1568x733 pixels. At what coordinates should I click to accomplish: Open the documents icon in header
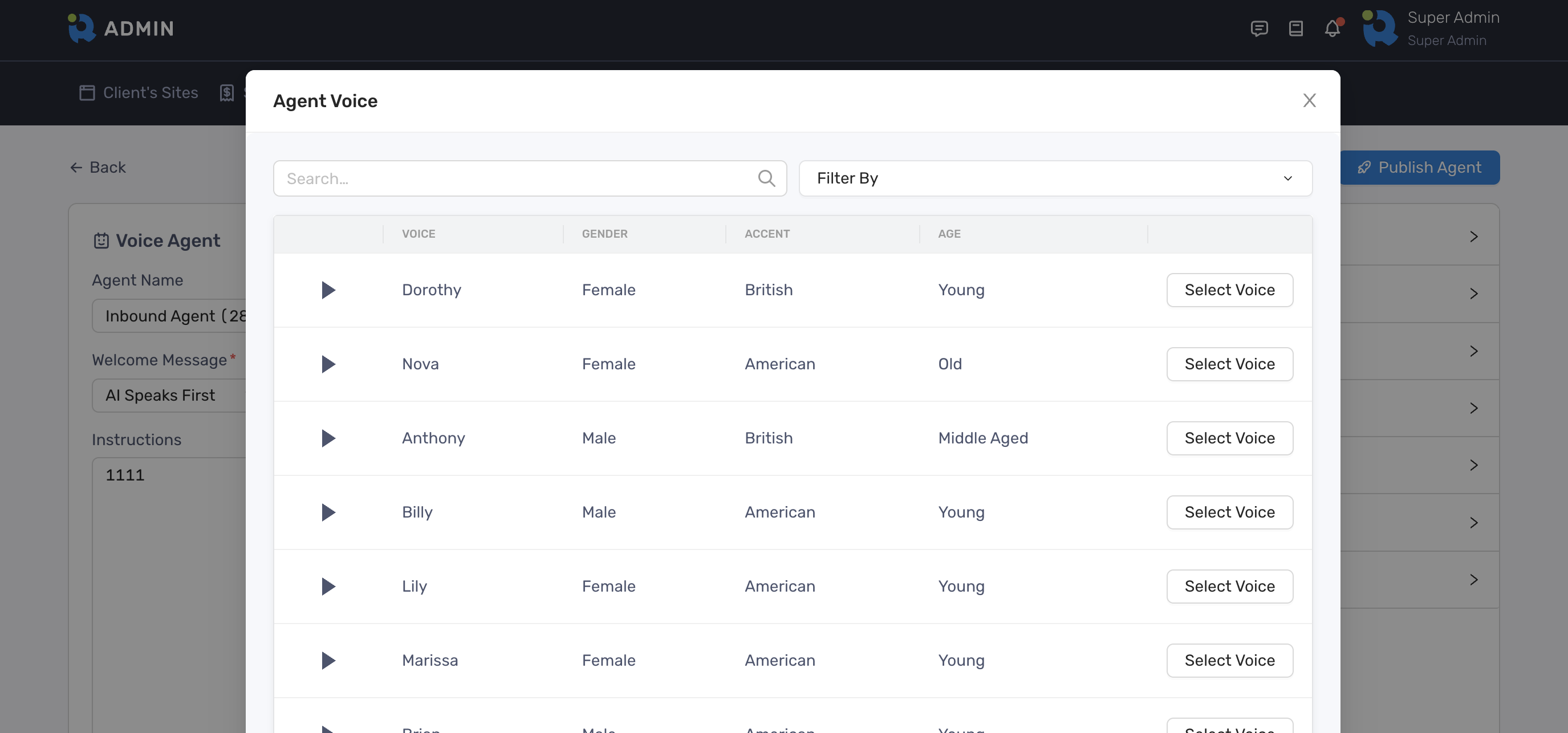point(1296,28)
